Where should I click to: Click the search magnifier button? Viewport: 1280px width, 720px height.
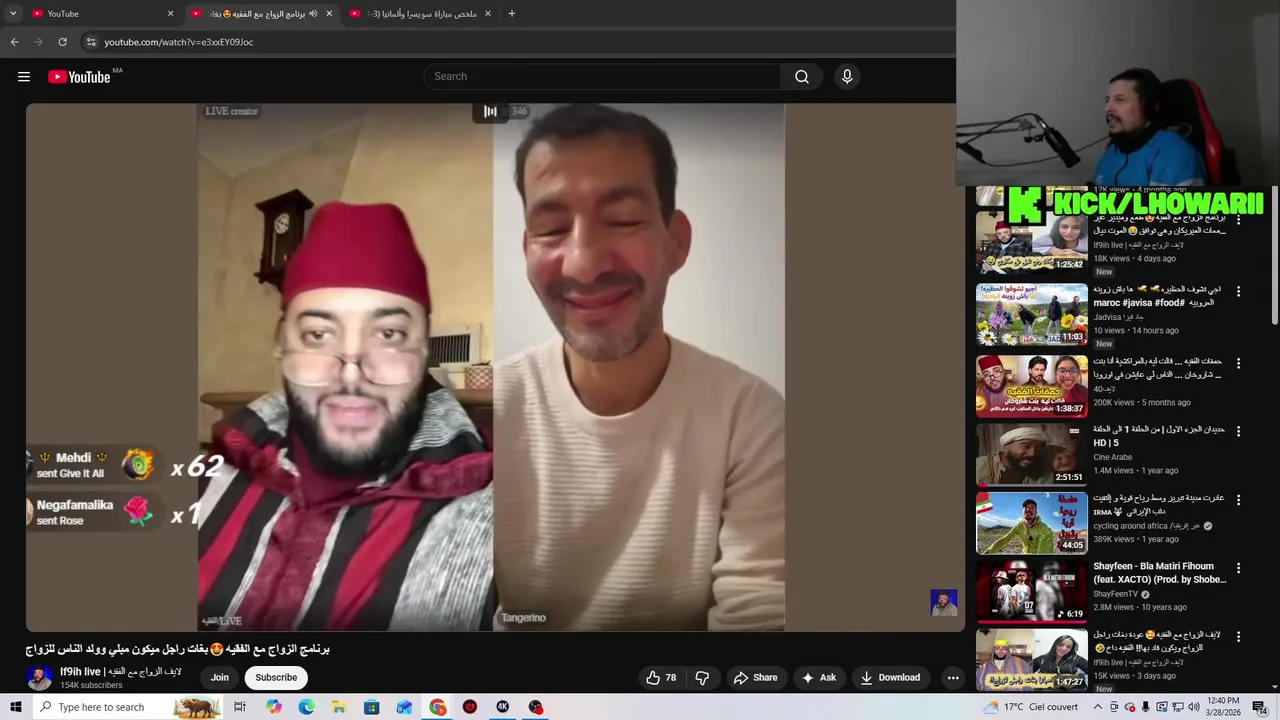(802, 77)
